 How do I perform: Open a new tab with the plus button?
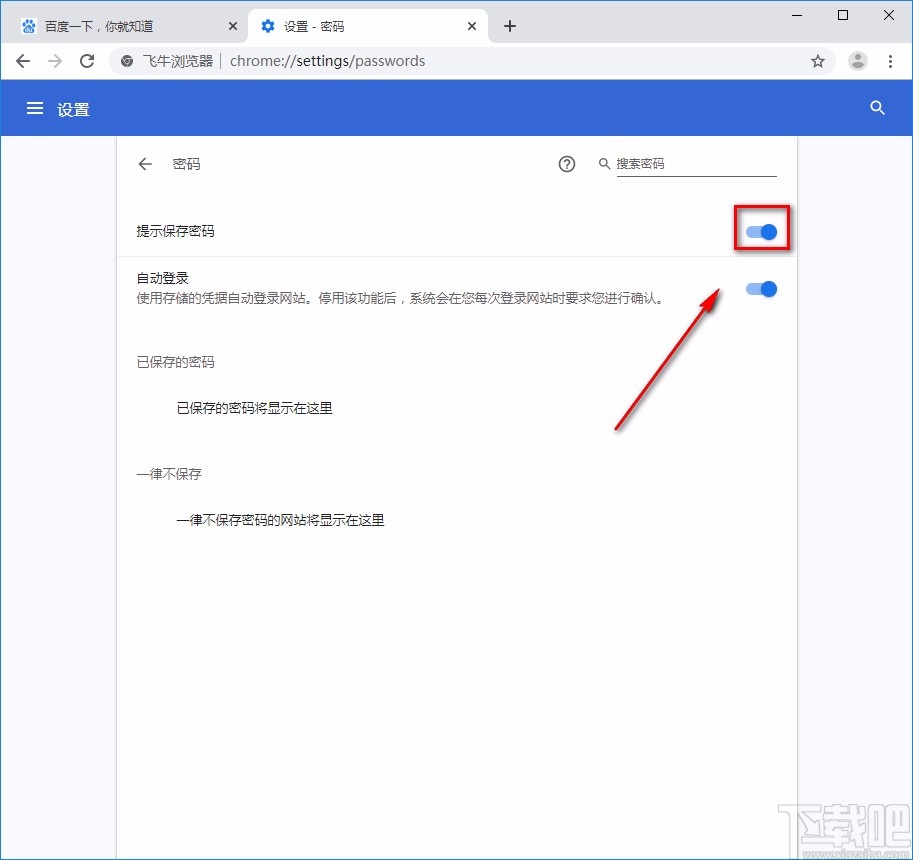click(510, 26)
